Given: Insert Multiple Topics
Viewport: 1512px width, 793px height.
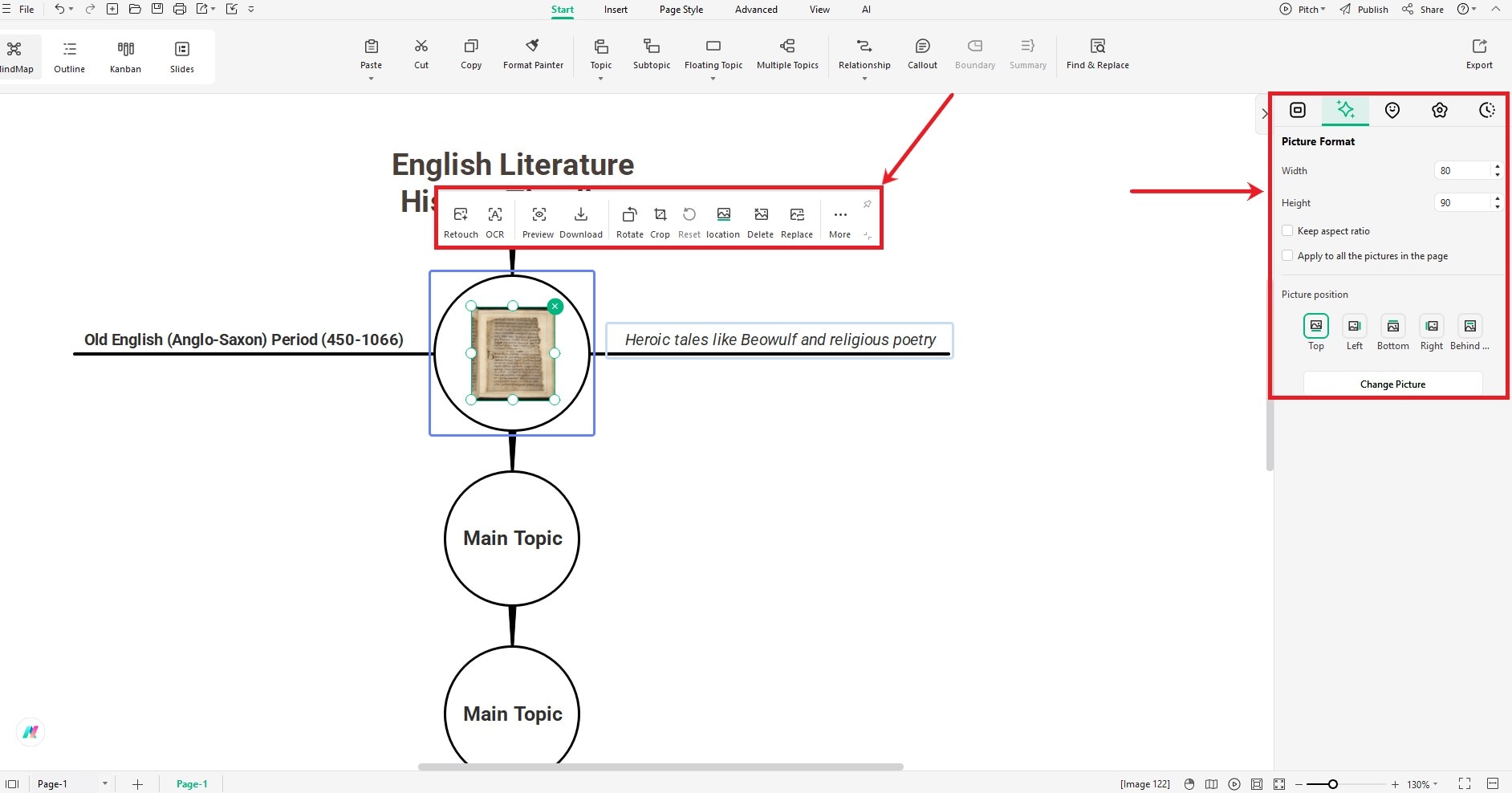Looking at the screenshot, I should pos(787,54).
